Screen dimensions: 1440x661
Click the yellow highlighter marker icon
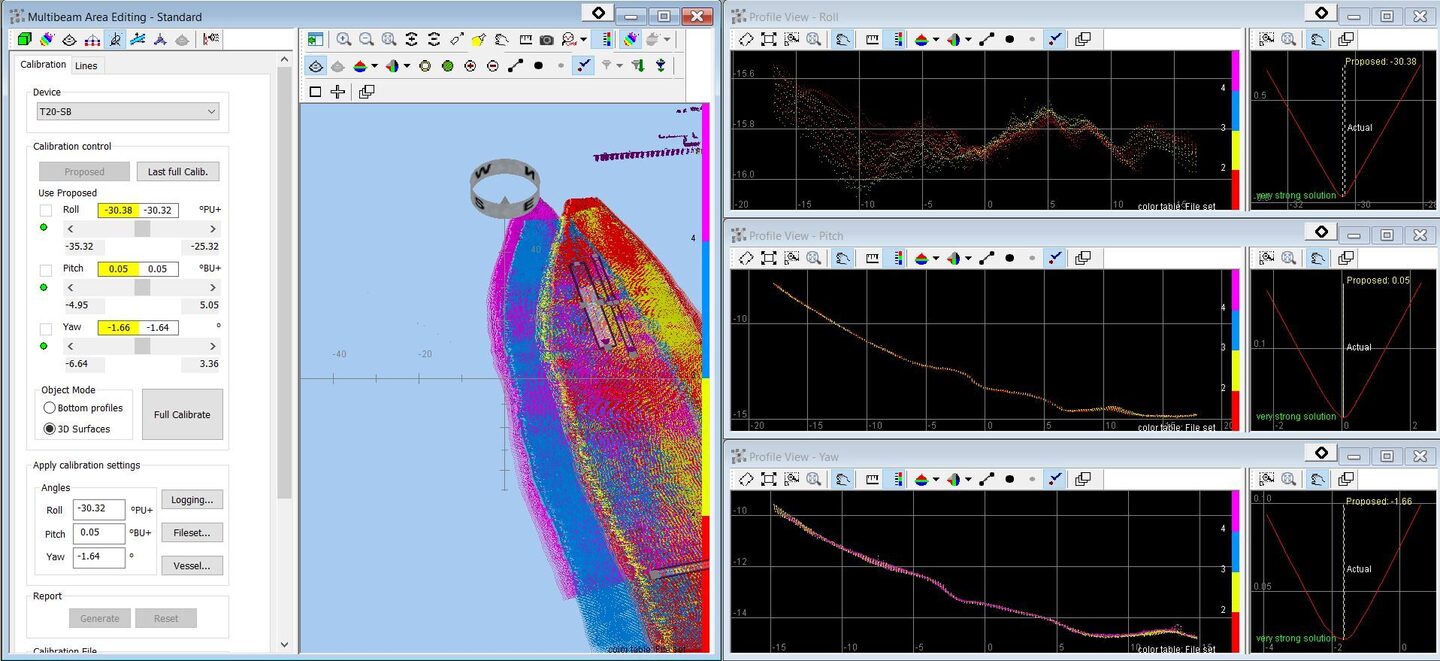pyautogui.click(x=479, y=40)
